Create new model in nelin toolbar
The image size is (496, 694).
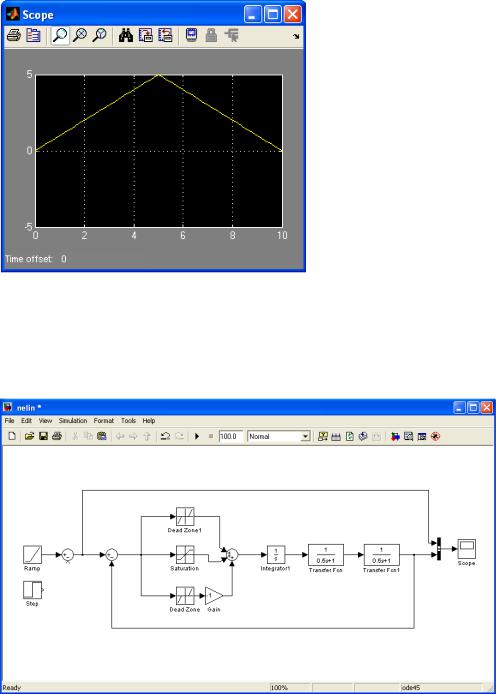pos(12,436)
